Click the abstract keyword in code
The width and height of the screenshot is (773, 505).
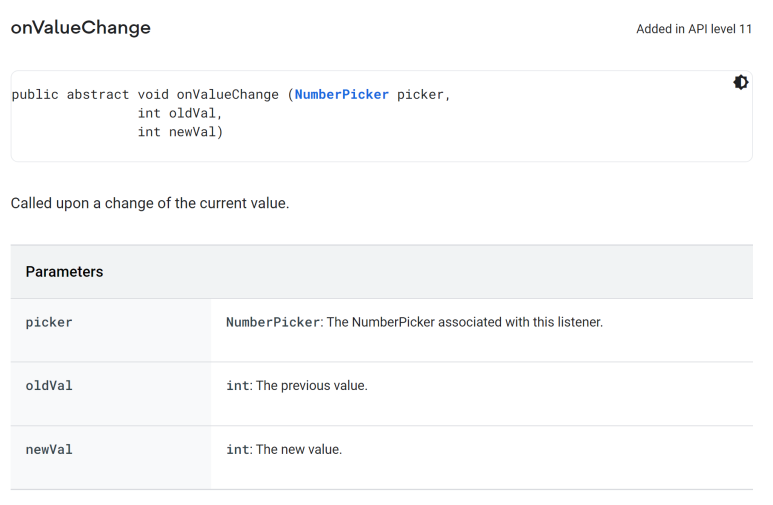tap(98, 95)
